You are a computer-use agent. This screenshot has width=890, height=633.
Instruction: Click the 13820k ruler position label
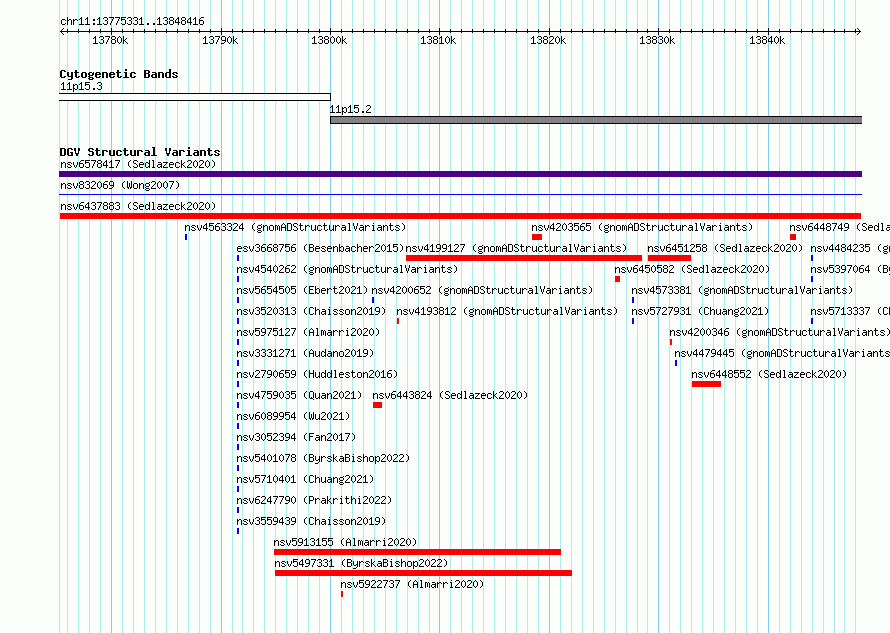coord(548,40)
